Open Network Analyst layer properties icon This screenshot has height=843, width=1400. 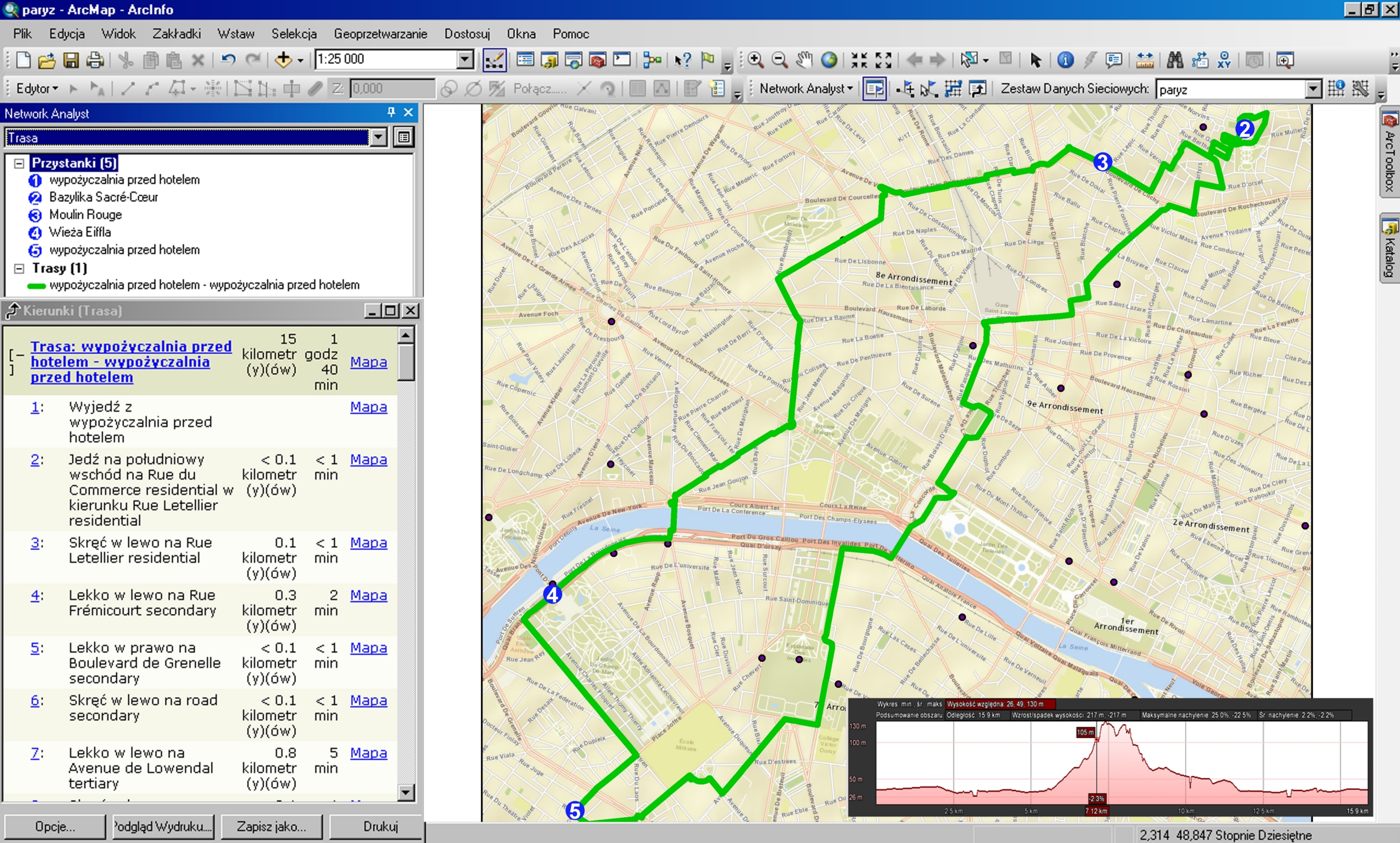coord(404,137)
